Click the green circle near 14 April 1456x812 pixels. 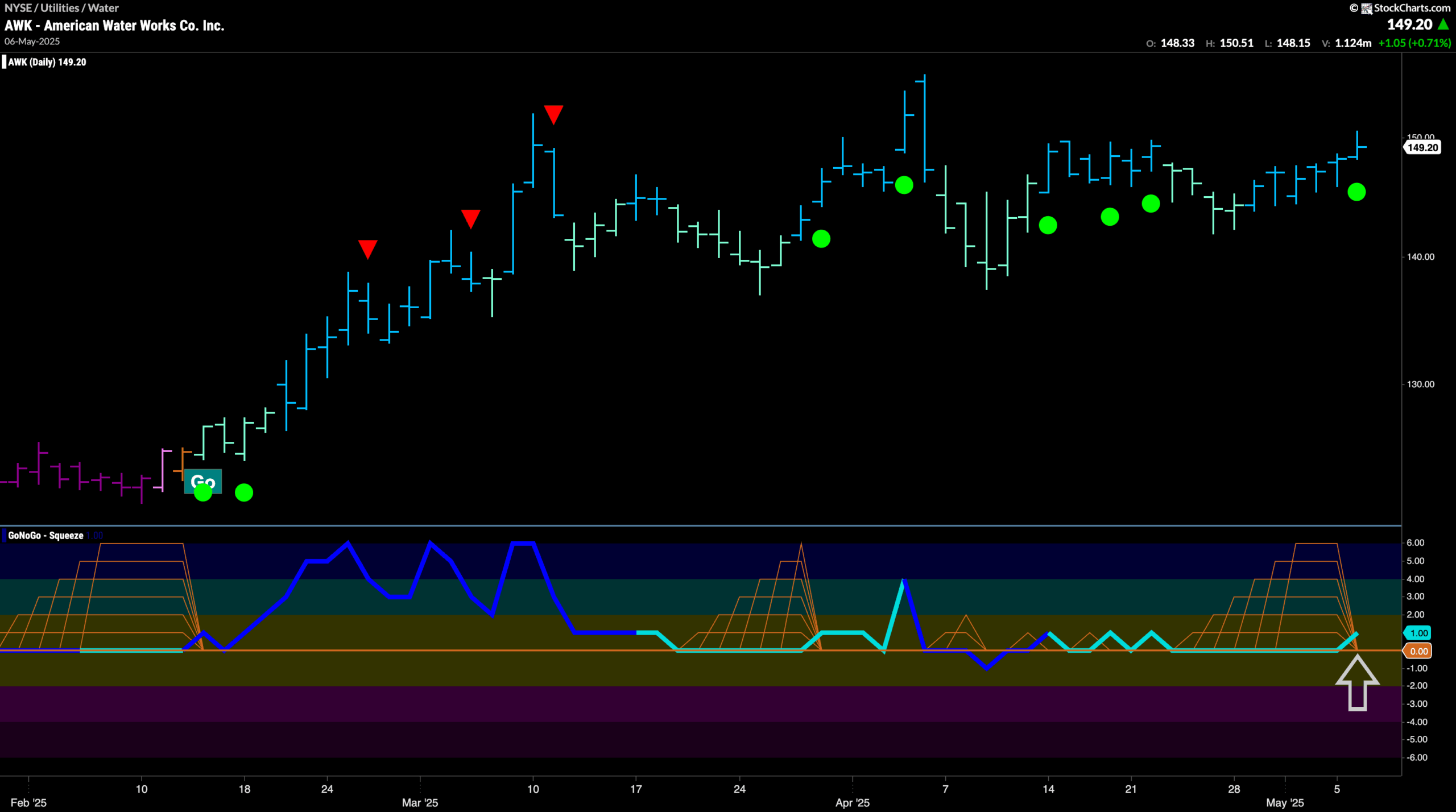[x=1048, y=226]
